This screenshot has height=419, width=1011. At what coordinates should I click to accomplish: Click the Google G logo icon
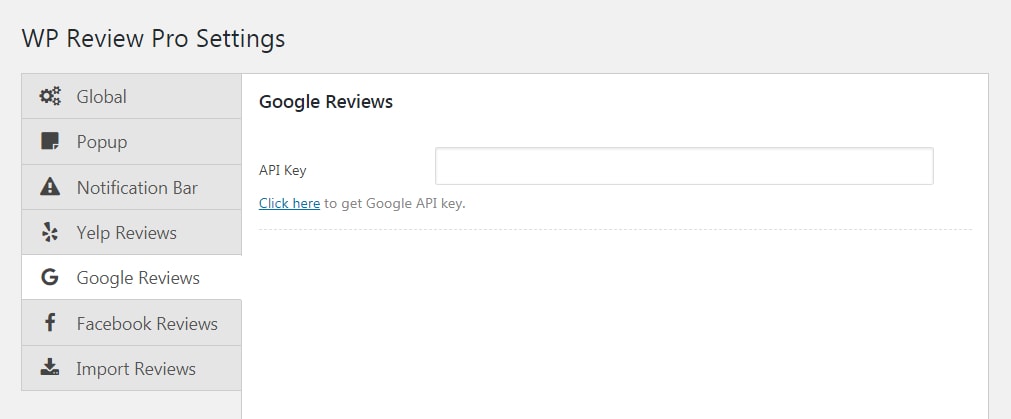coord(50,278)
